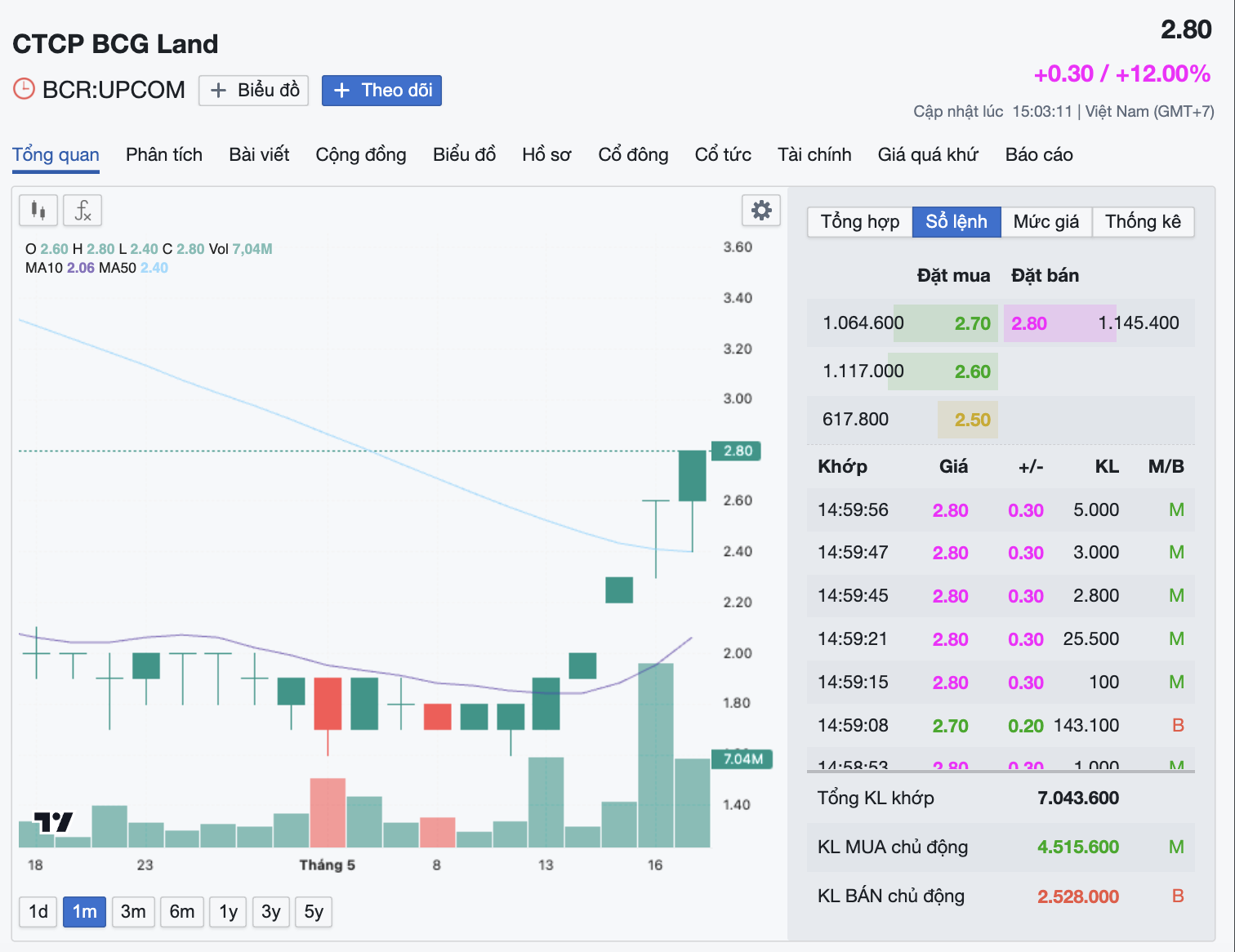Click the +0.30 / +12.00% price change
1235x952 pixels.
(x=1122, y=74)
